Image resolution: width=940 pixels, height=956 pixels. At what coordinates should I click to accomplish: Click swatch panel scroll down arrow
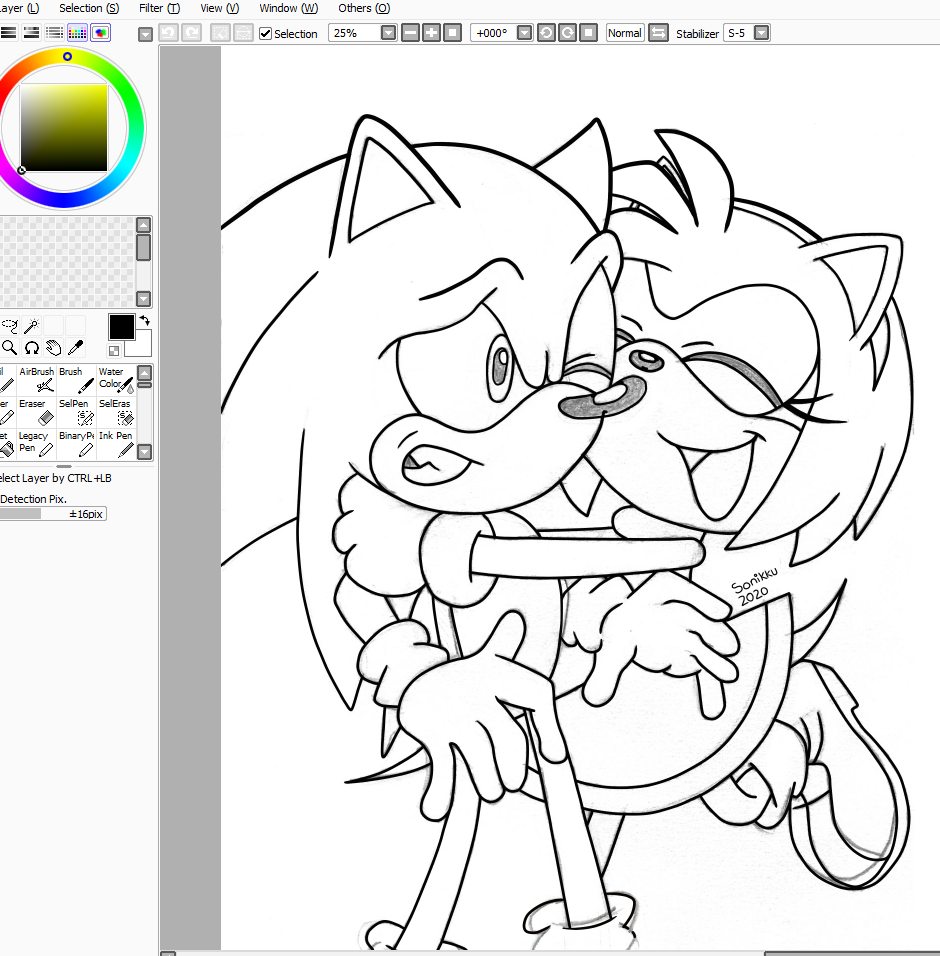tap(143, 299)
